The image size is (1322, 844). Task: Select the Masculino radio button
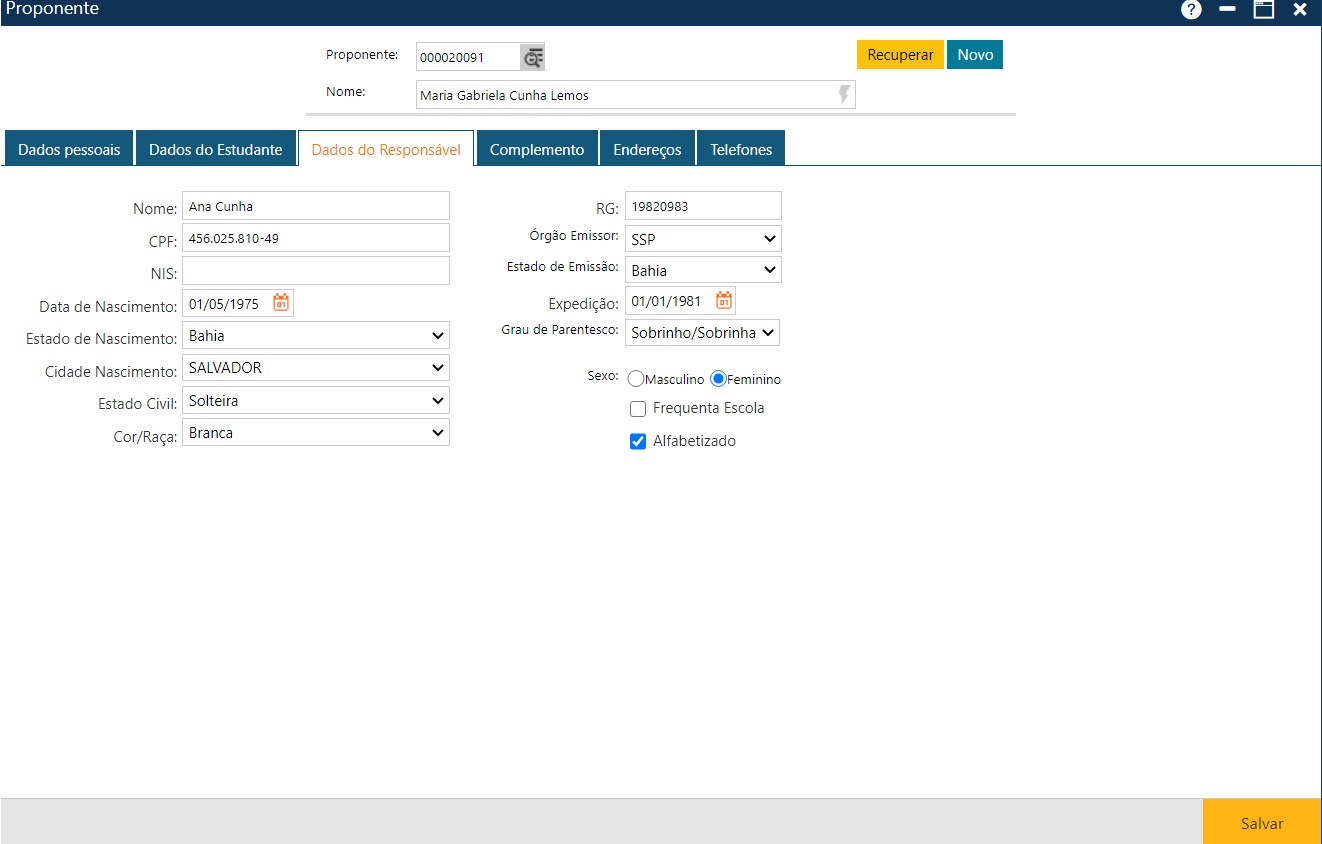point(636,379)
